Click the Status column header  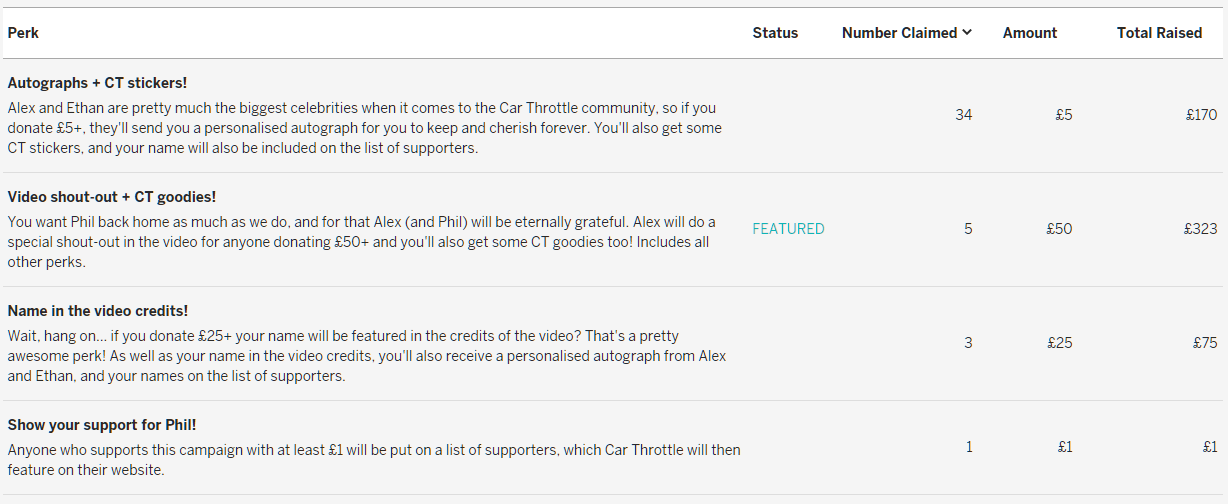[x=775, y=33]
